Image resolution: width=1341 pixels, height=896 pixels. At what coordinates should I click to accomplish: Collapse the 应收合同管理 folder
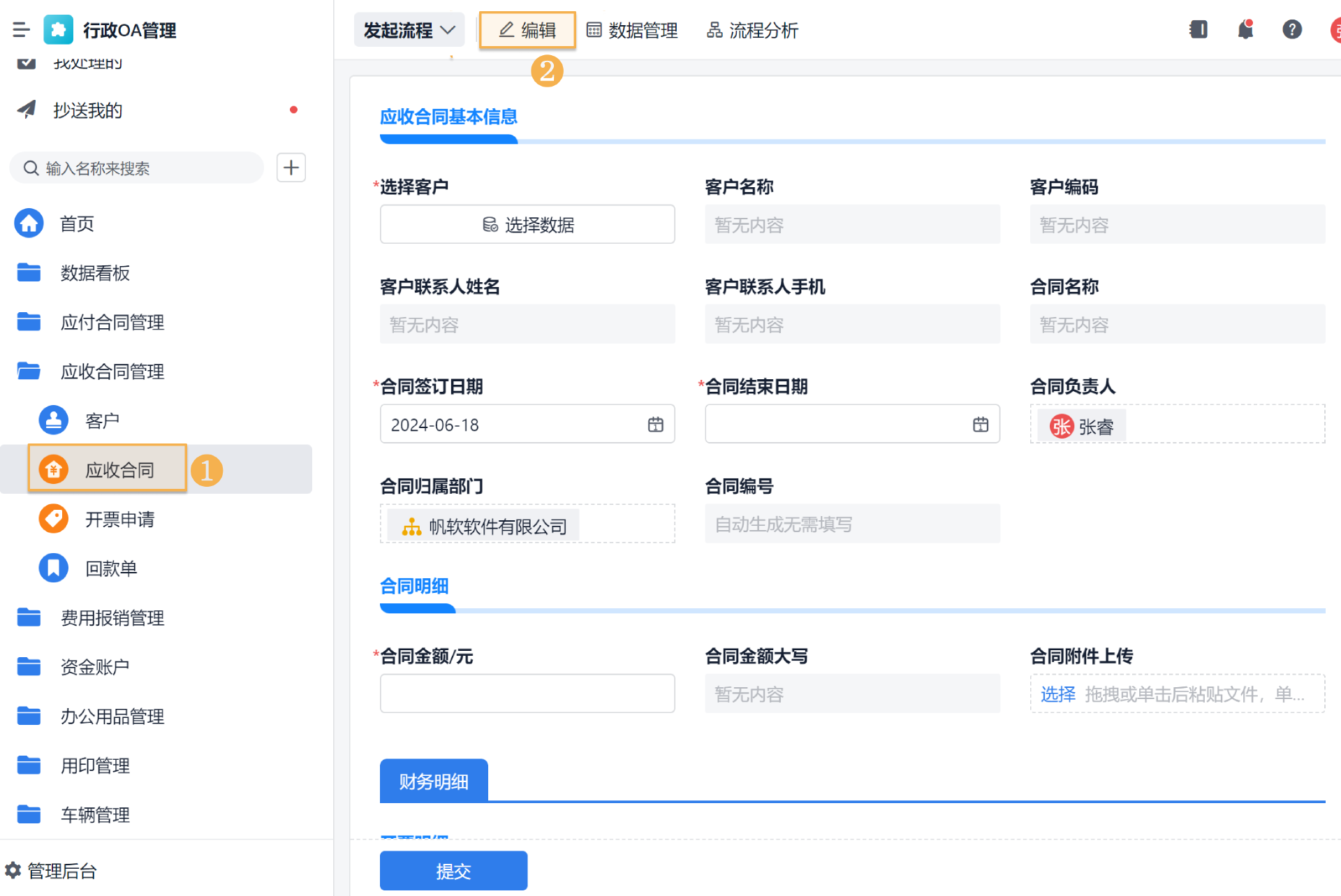(112, 372)
